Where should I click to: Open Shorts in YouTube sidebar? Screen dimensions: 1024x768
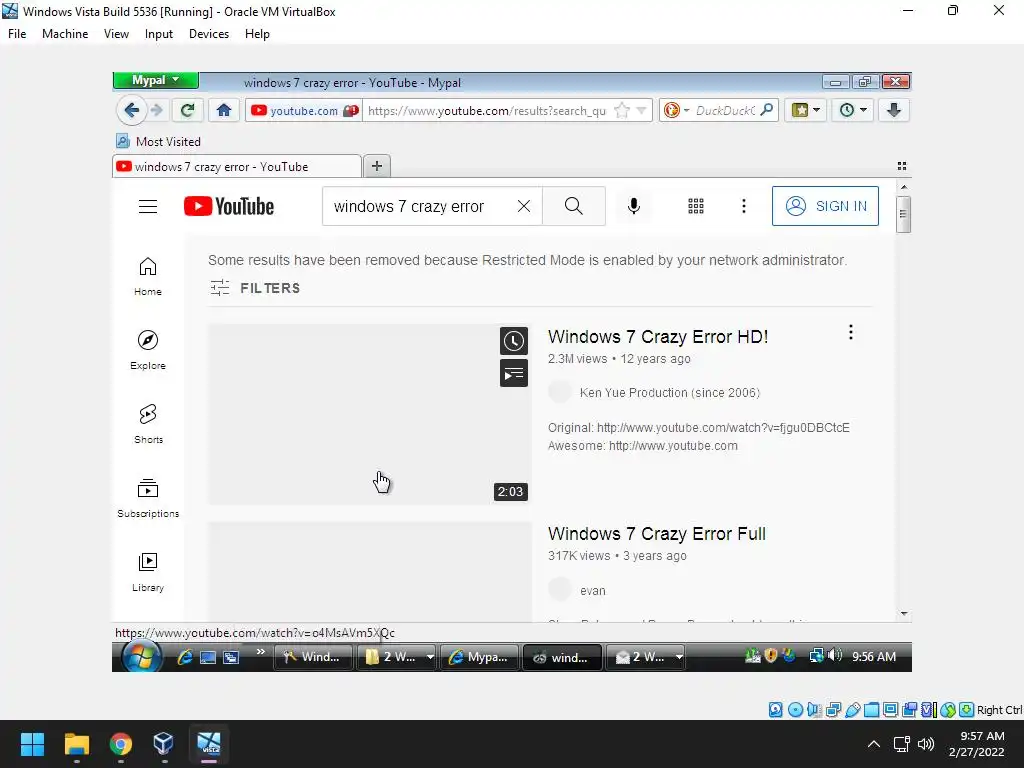[x=148, y=424]
